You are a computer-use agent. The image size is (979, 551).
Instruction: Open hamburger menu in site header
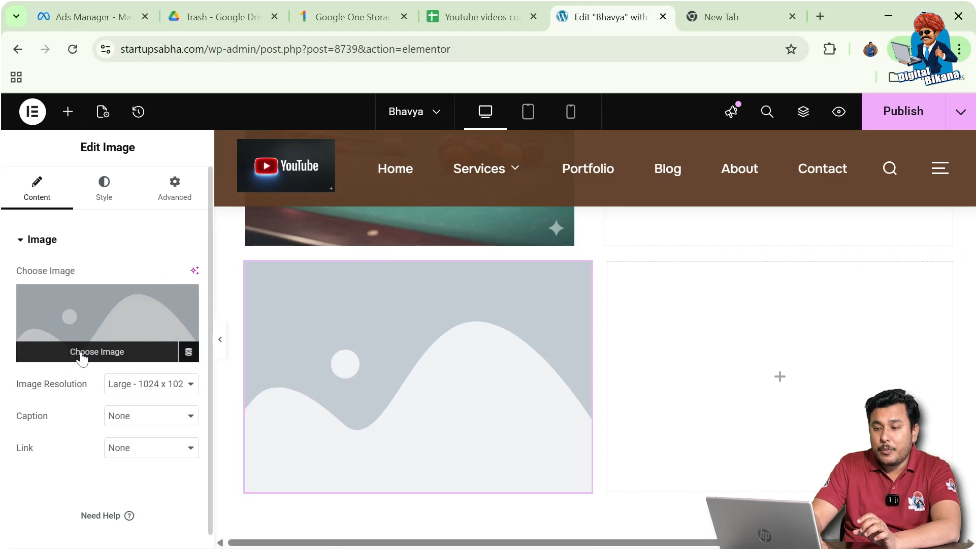coord(940,168)
